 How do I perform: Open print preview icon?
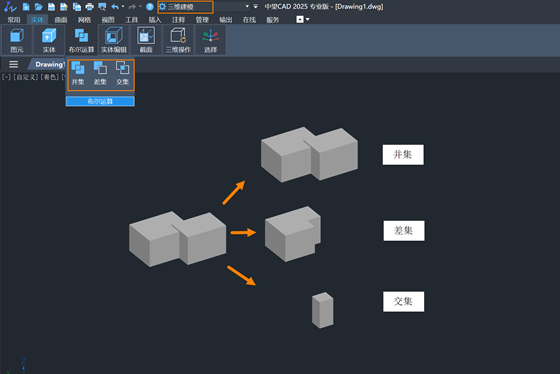tap(102, 6)
